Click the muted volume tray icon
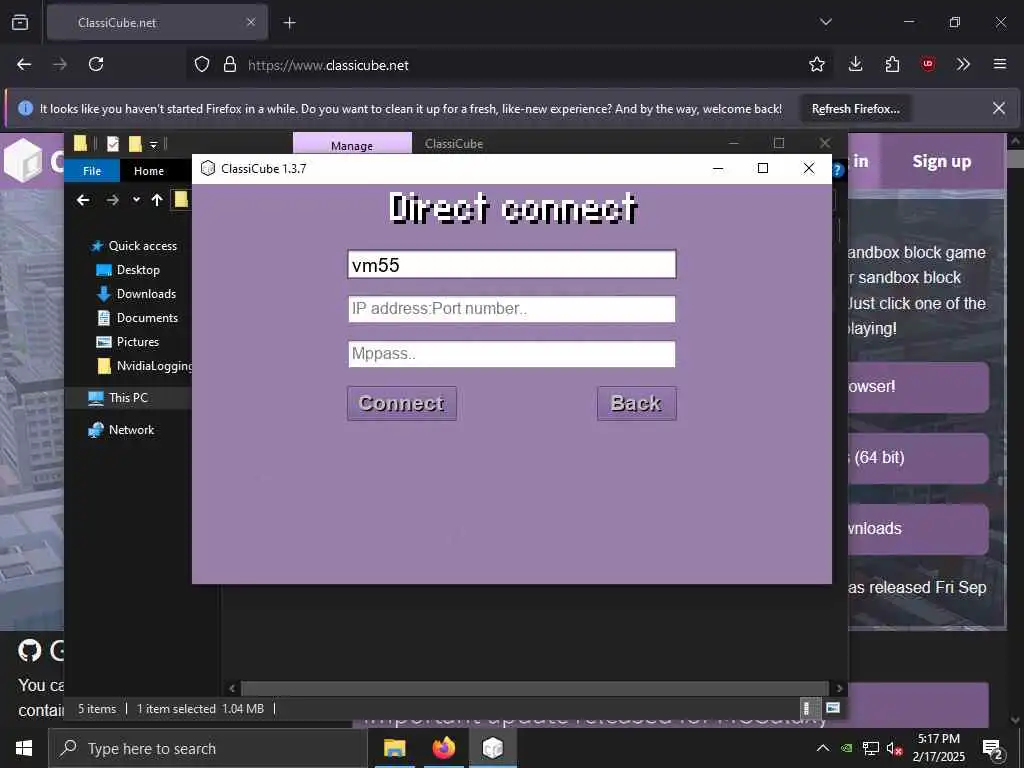Screen dimensions: 1024x768 click(895, 748)
